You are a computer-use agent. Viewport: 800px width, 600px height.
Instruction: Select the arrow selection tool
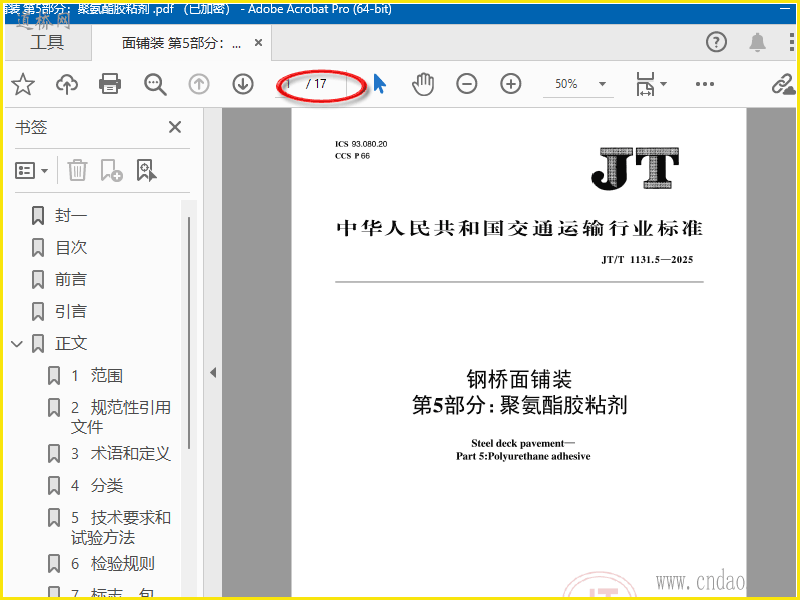tap(380, 84)
